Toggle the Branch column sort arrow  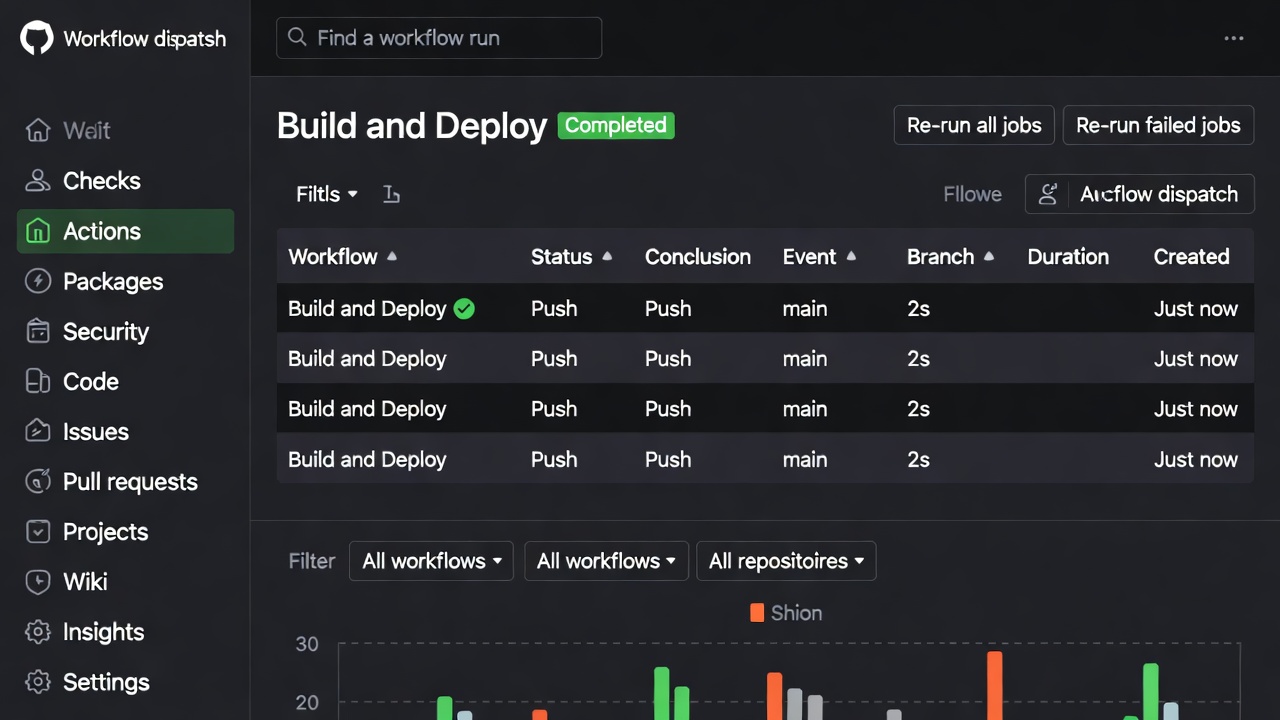pyautogui.click(x=989, y=256)
